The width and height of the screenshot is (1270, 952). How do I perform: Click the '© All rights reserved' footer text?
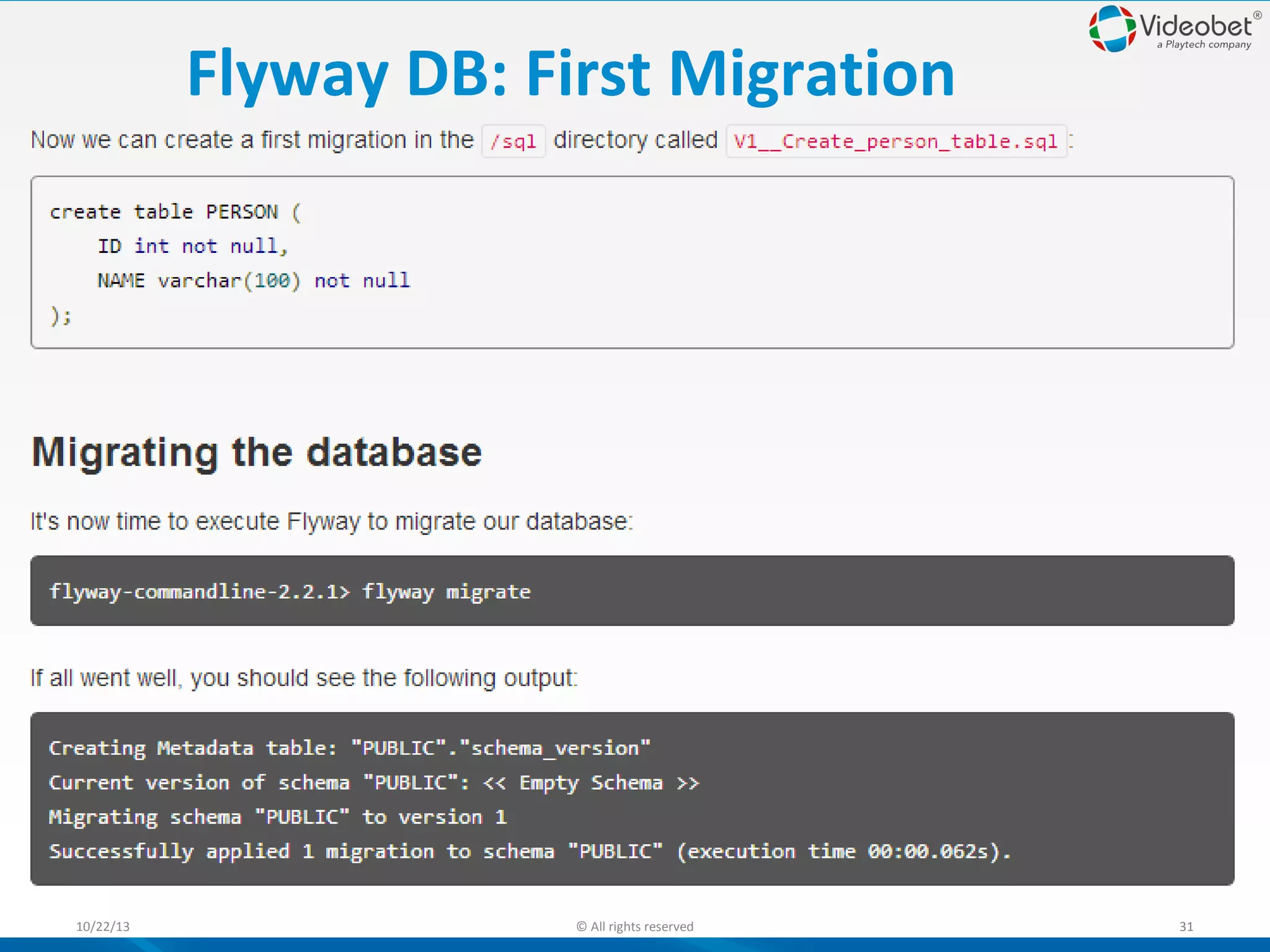[x=635, y=927]
